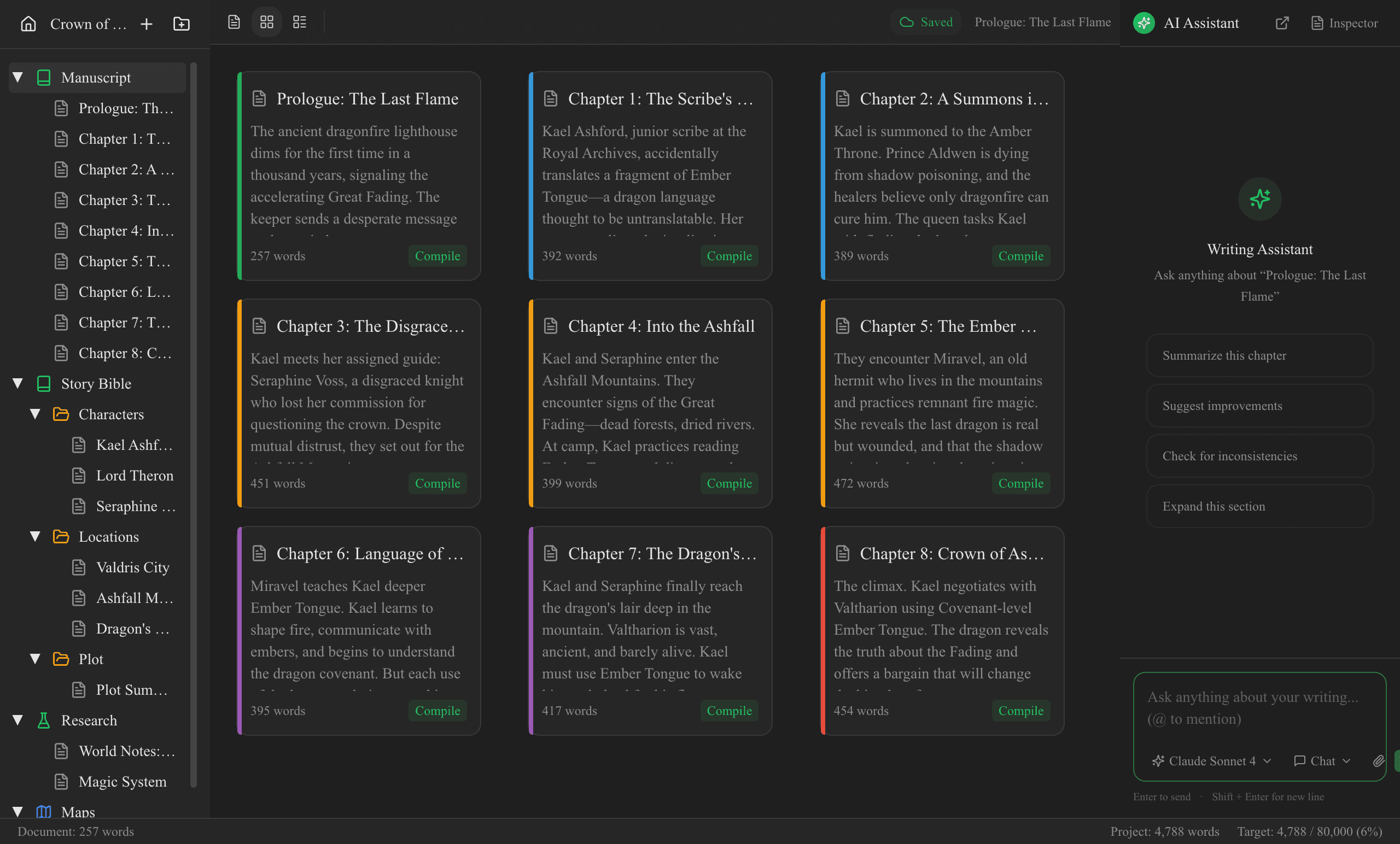Open the Lord Theron character note
The image size is (1400, 844).
point(135,476)
